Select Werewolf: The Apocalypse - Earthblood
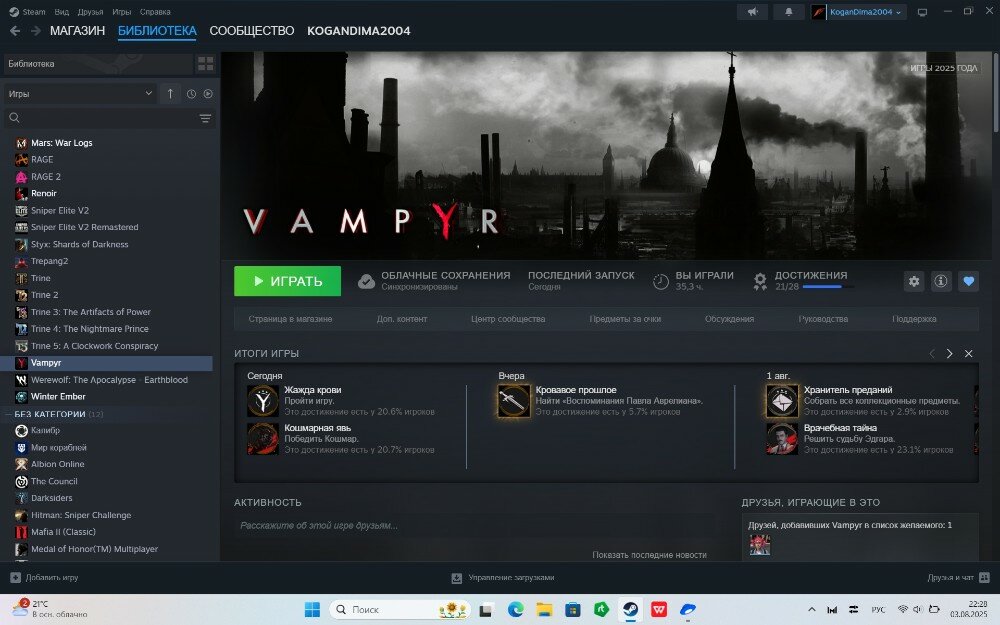The height and width of the screenshot is (625, 1000). 110,379
